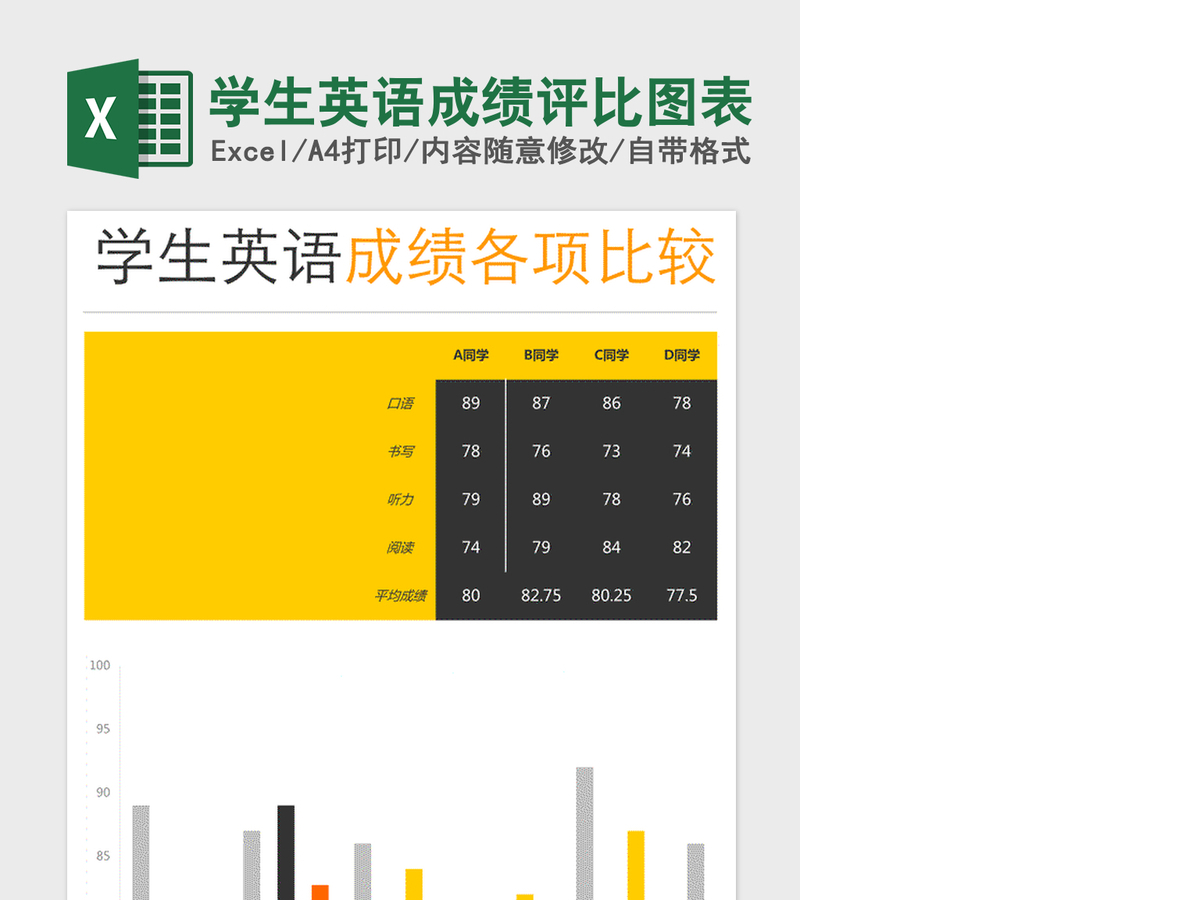This screenshot has width=1200, height=900.
Task: Click A同学's 口语 score 89
Action: pyautogui.click(x=471, y=403)
